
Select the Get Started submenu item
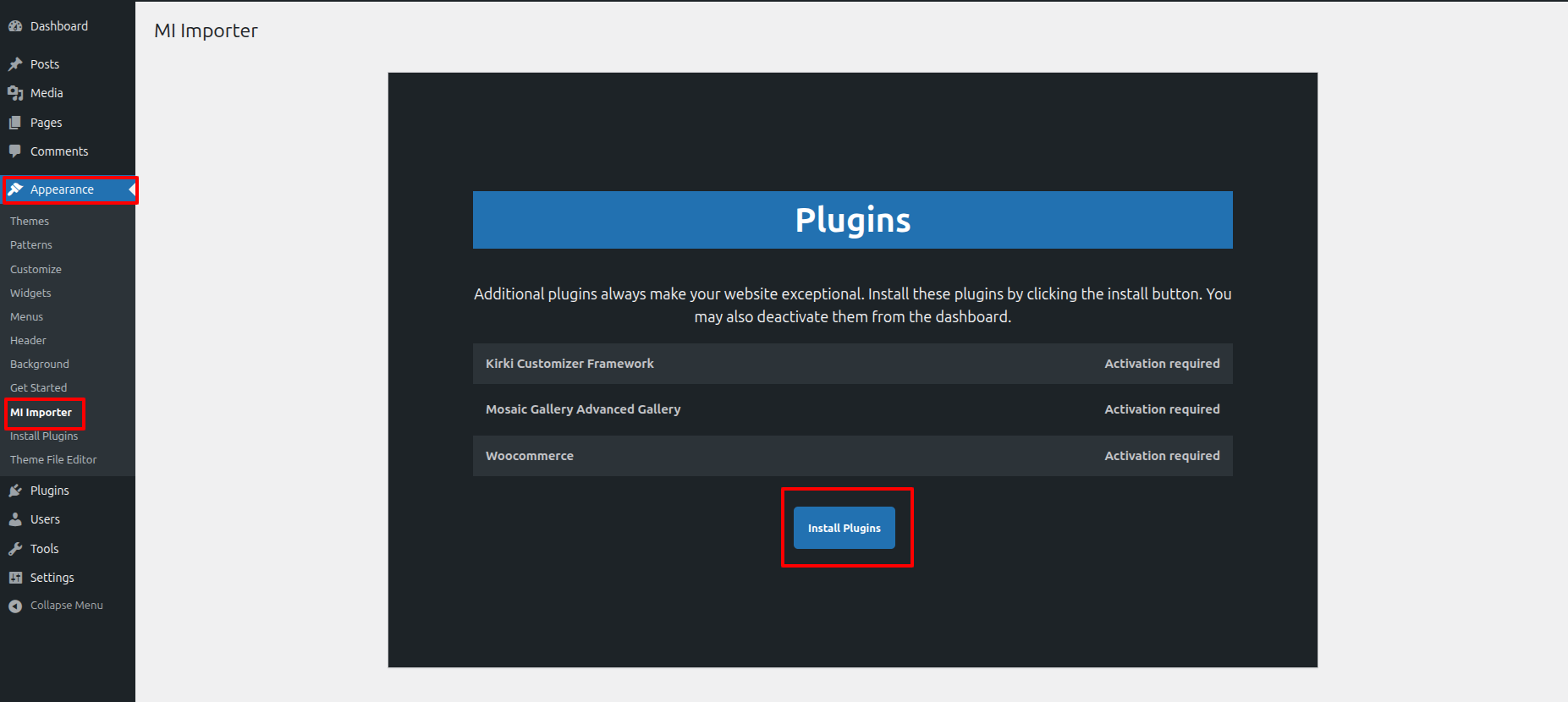click(x=38, y=388)
